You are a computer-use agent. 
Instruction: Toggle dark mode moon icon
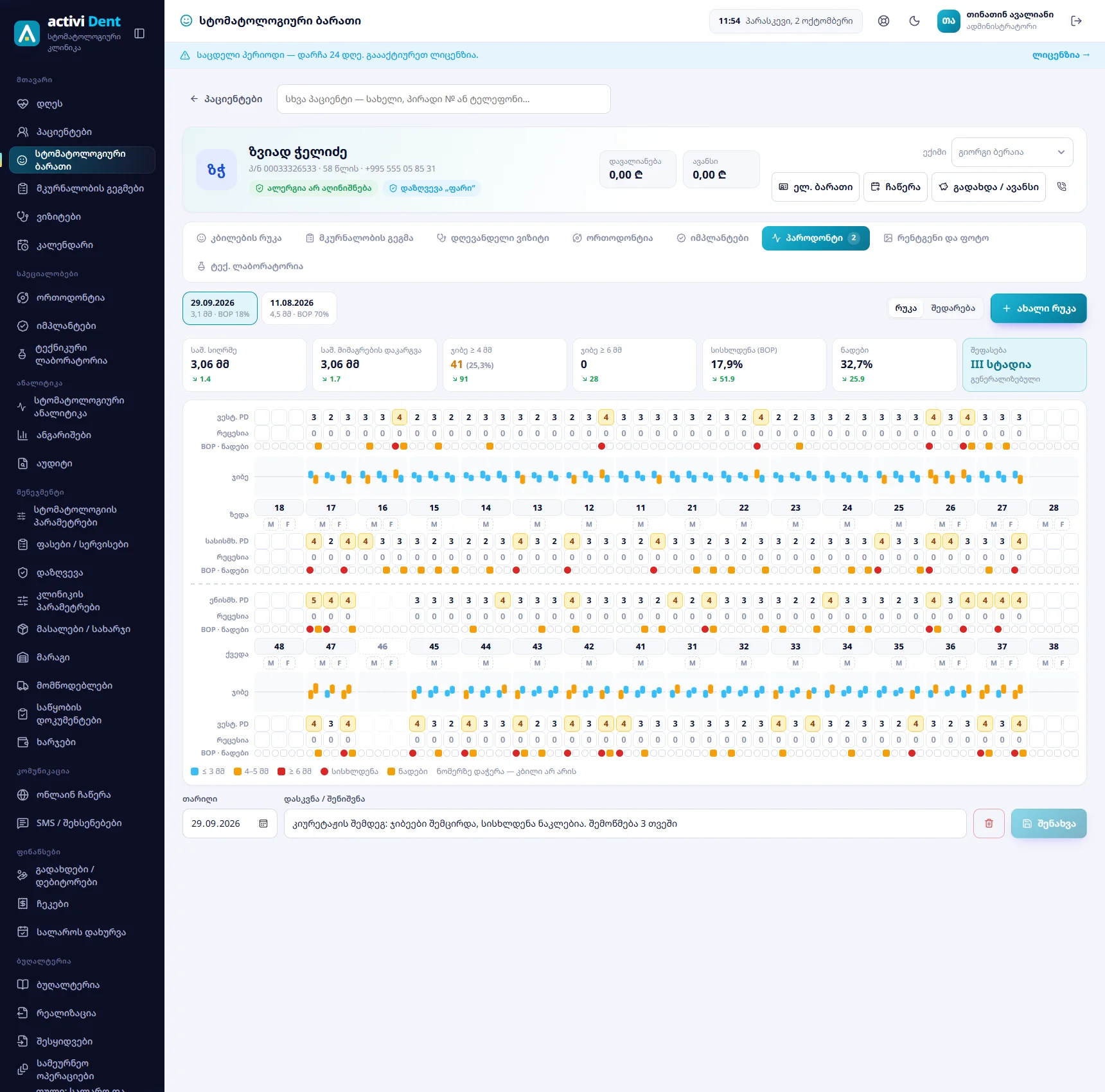tap(915, 21)
